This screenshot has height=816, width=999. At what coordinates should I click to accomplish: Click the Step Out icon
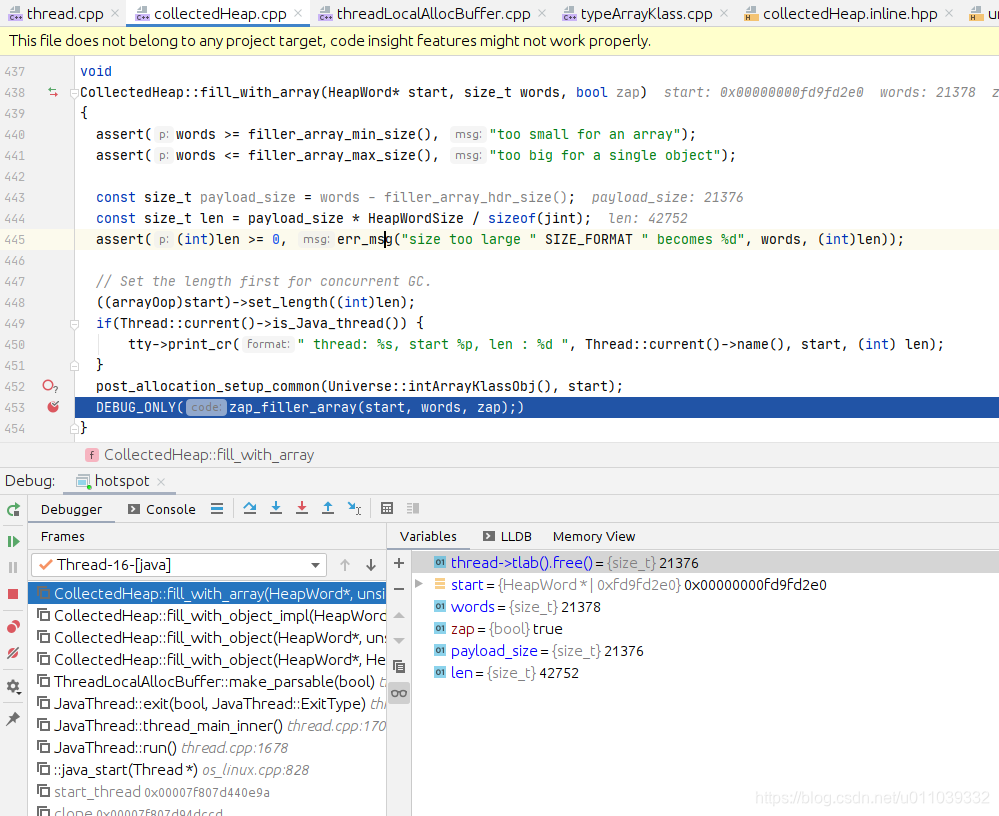(x=327, y=508)
